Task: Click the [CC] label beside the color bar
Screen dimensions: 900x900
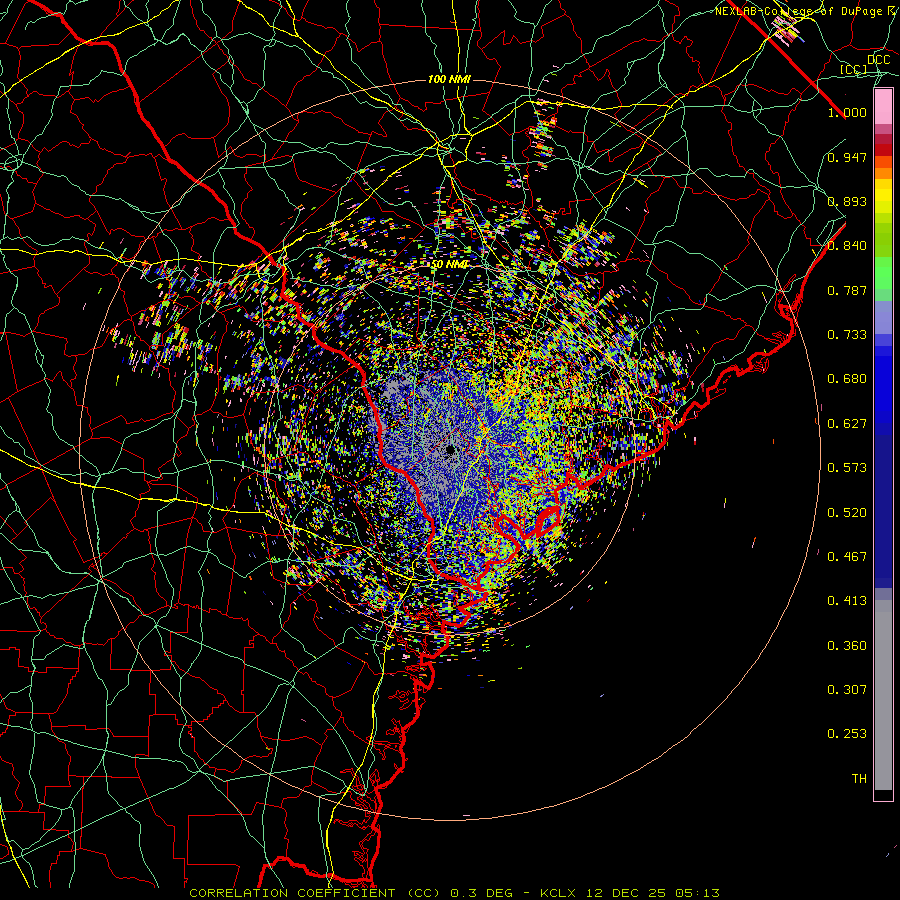Action: (854, 69)
